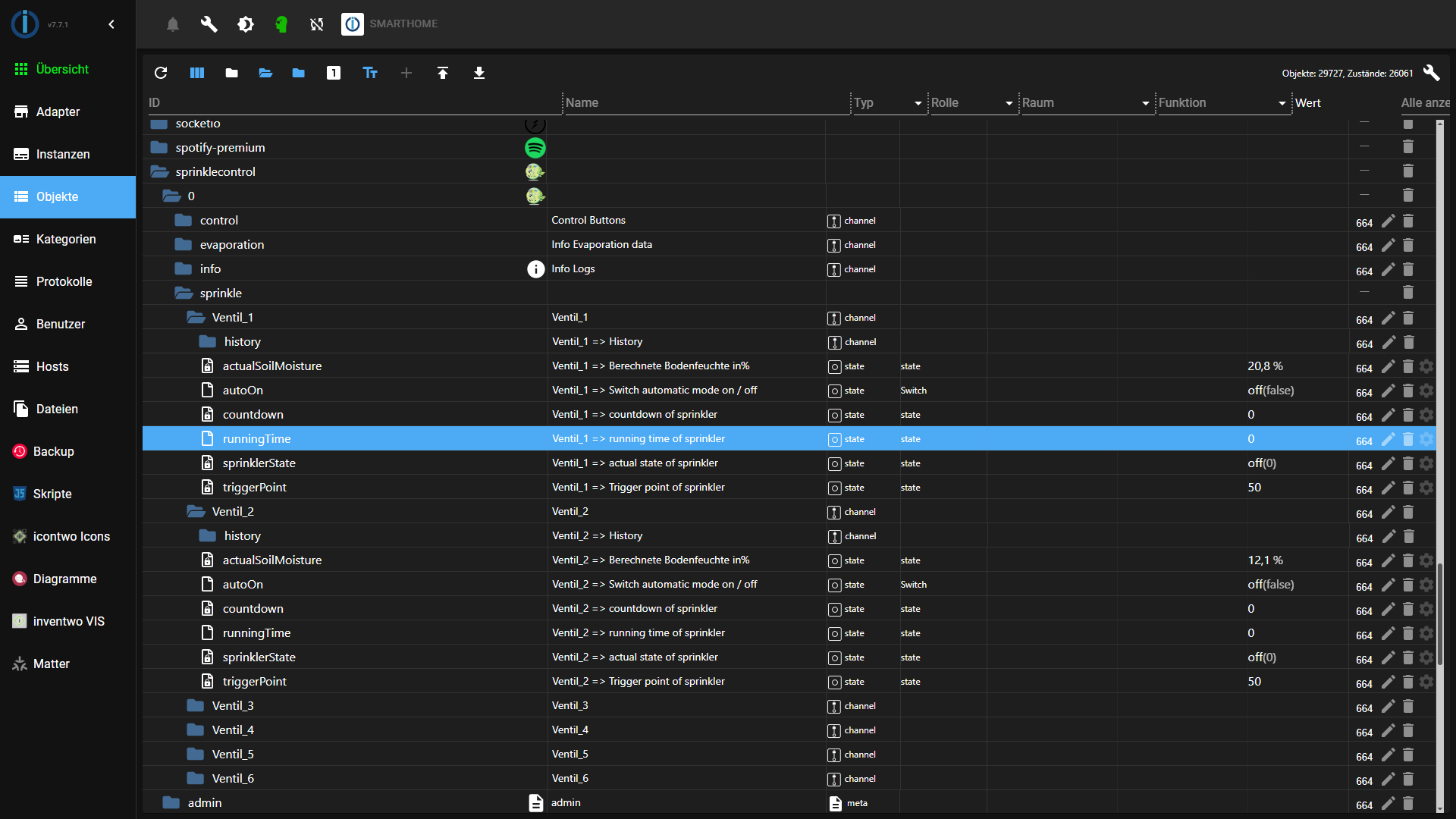
Task: Delete the runningTime state via trash icon
Action: click(x=1408, y=439)
